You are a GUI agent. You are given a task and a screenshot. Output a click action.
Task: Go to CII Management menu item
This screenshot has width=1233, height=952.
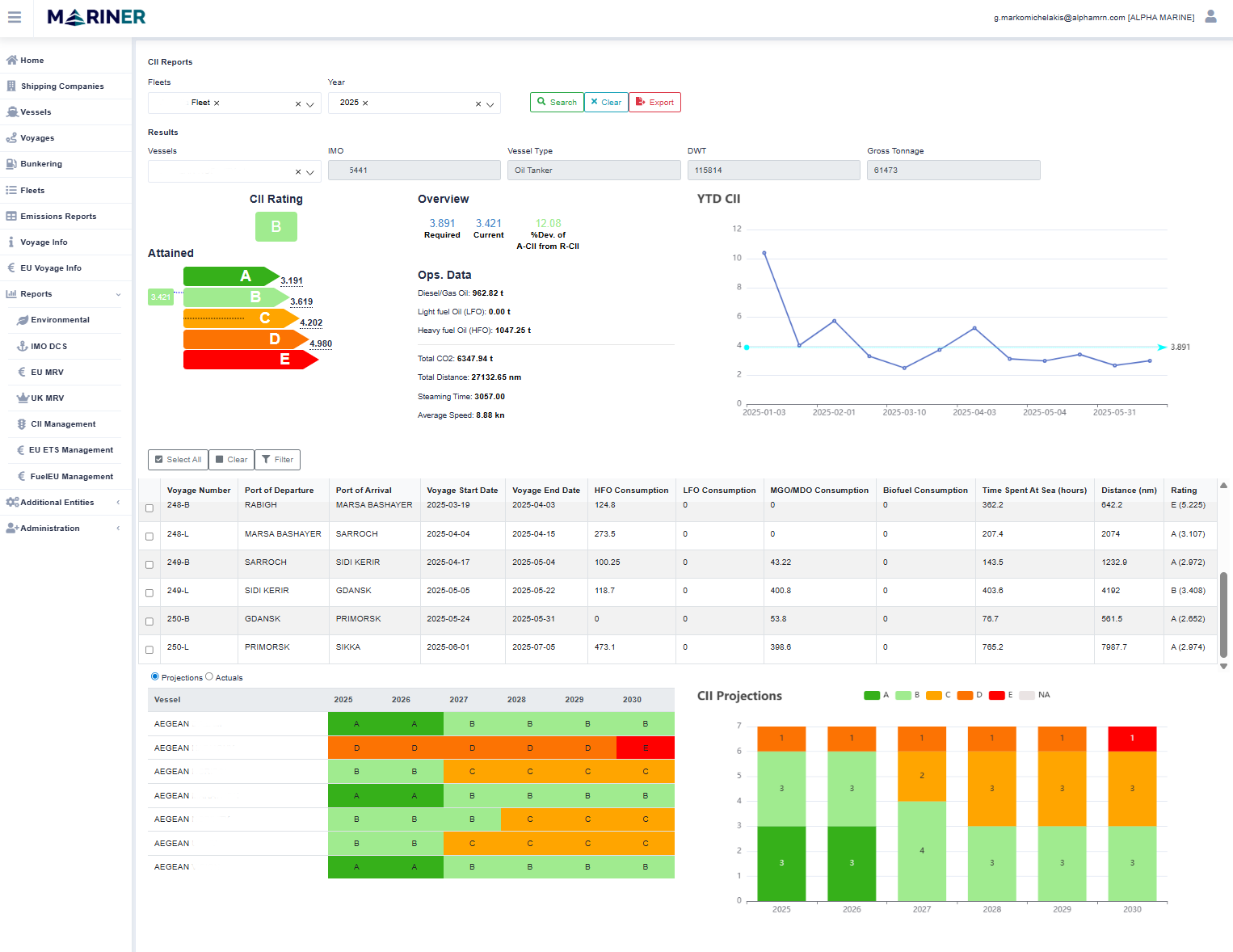pos(63,424)
